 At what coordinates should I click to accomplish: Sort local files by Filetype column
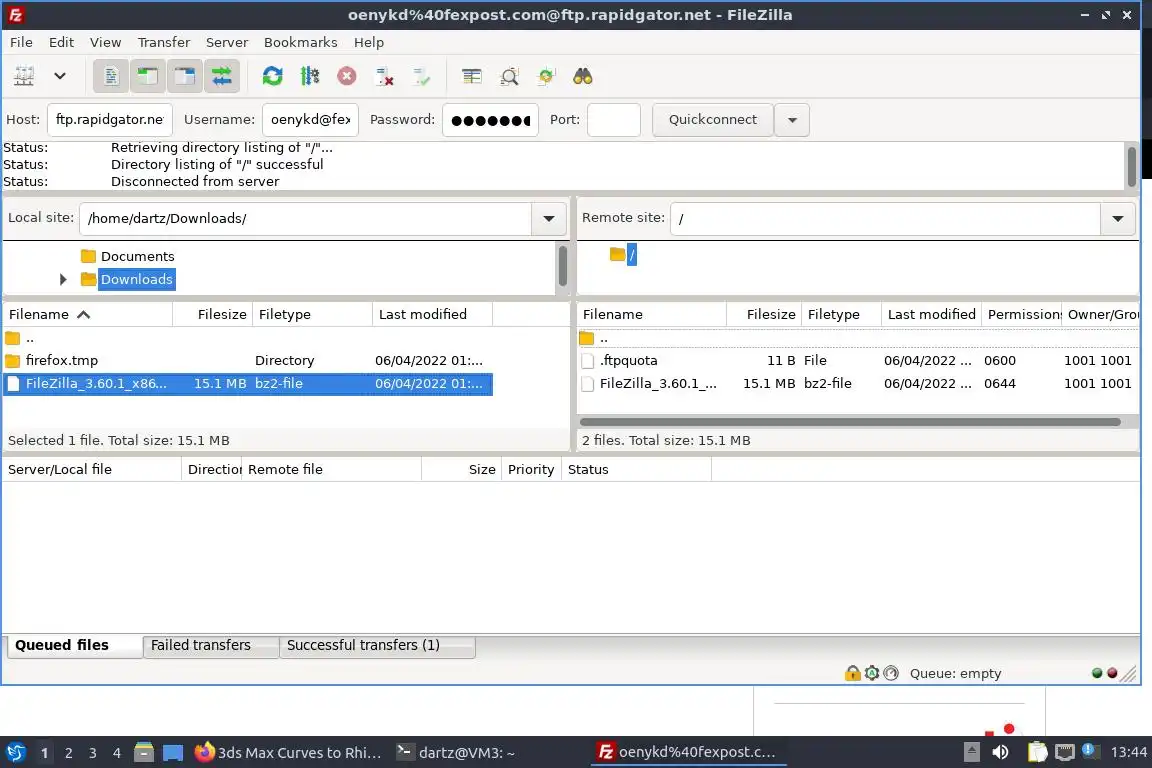[x=312, y=315]
